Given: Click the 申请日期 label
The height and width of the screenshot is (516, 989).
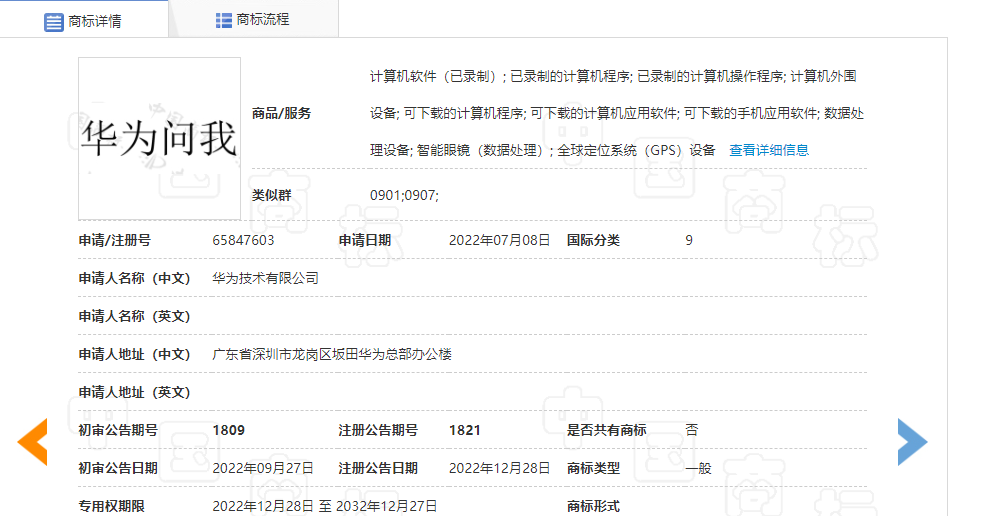Looking at the screenshot, I should [365, 240].
